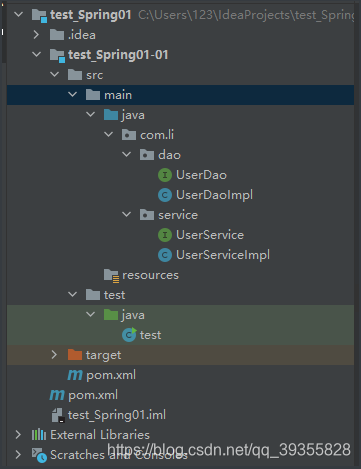
Task: Click the main folder icon
Action: click(93, 95)
